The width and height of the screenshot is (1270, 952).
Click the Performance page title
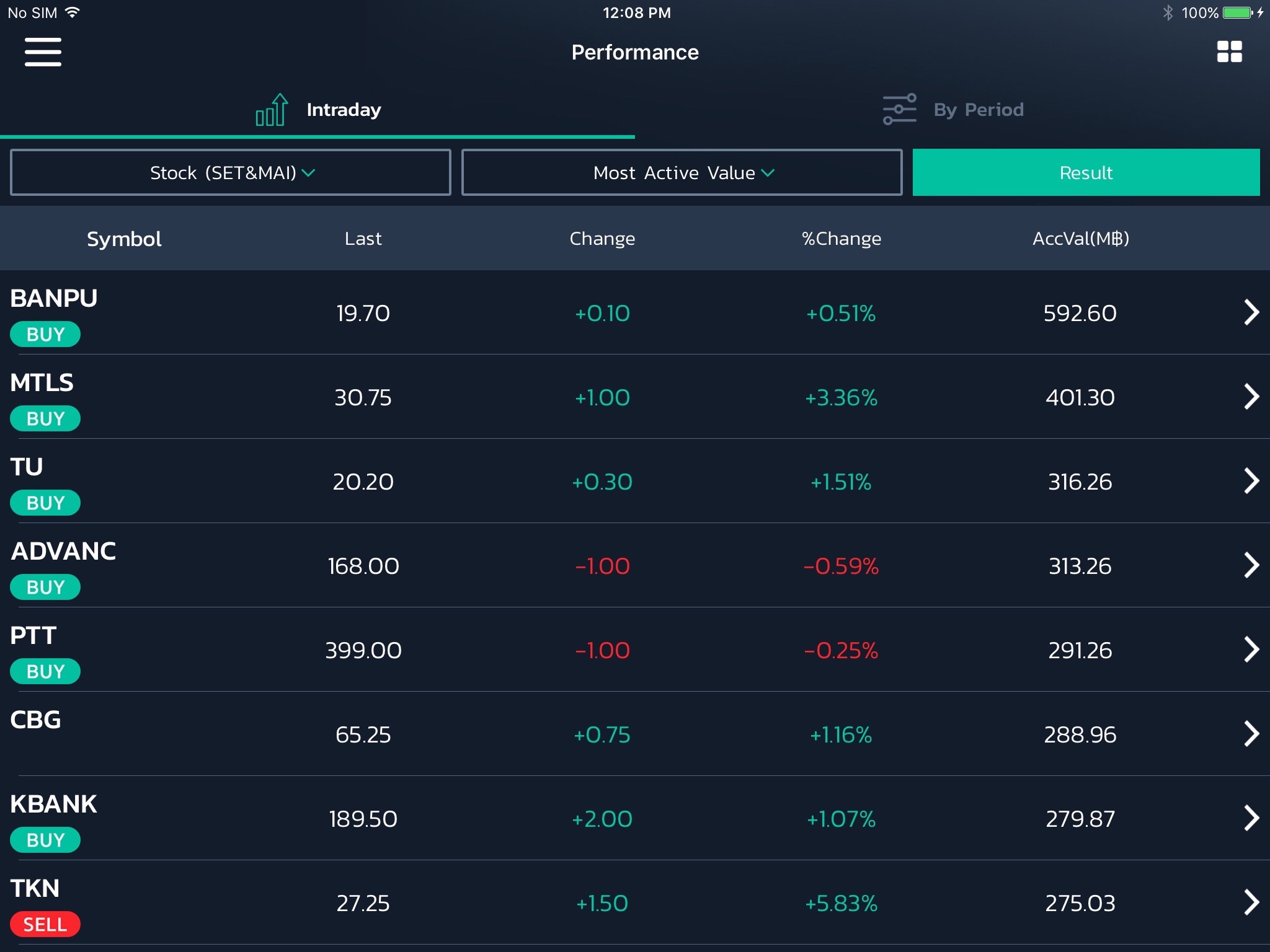coord(635,52)
